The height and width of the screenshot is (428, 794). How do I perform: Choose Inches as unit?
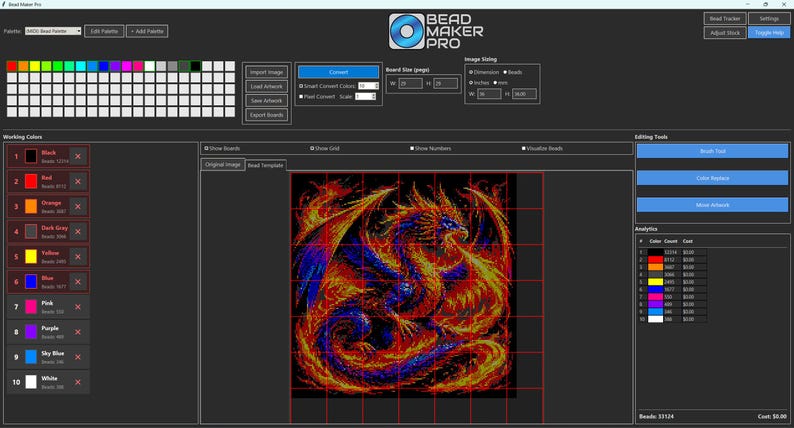coord(471,83)
